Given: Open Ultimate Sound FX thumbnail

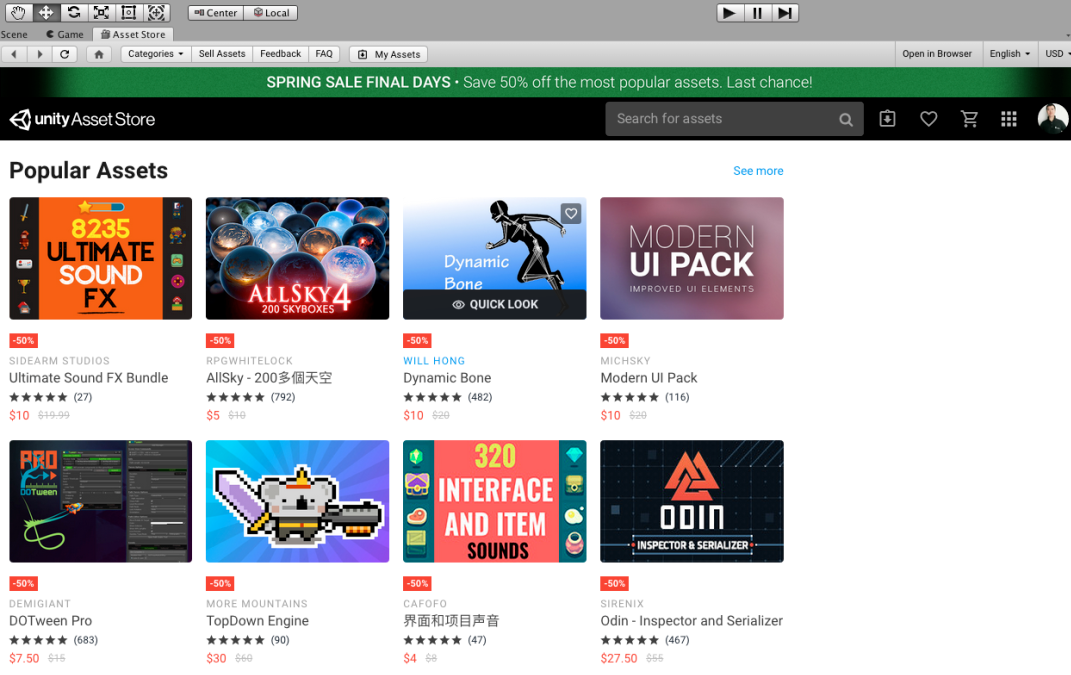Looking at the screenshot, I should click(x=100, y=258).
